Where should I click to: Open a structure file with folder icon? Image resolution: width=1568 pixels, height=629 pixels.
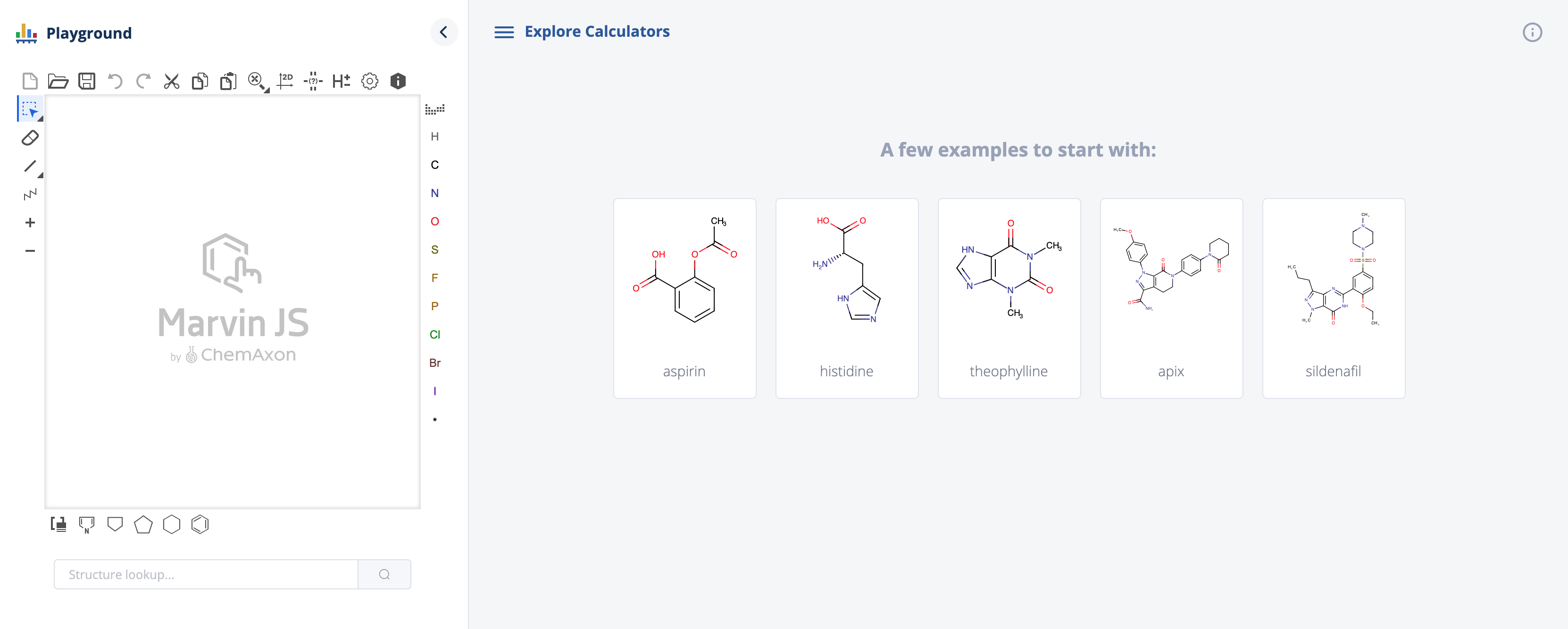point(58,81)
